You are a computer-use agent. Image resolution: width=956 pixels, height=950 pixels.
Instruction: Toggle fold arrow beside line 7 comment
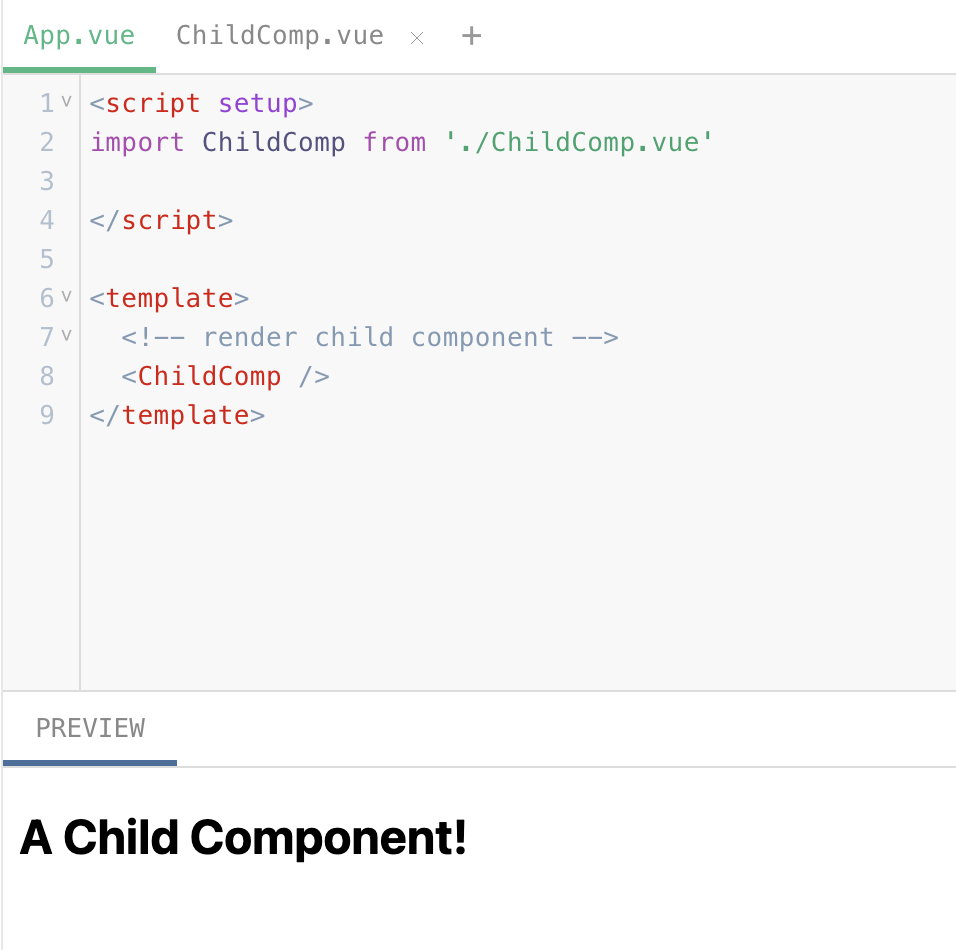click(67, 335)
